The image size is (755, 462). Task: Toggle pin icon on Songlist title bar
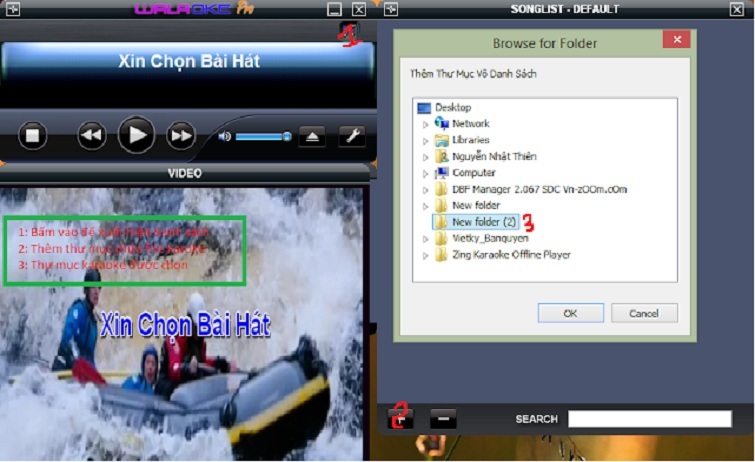(391, 9)
